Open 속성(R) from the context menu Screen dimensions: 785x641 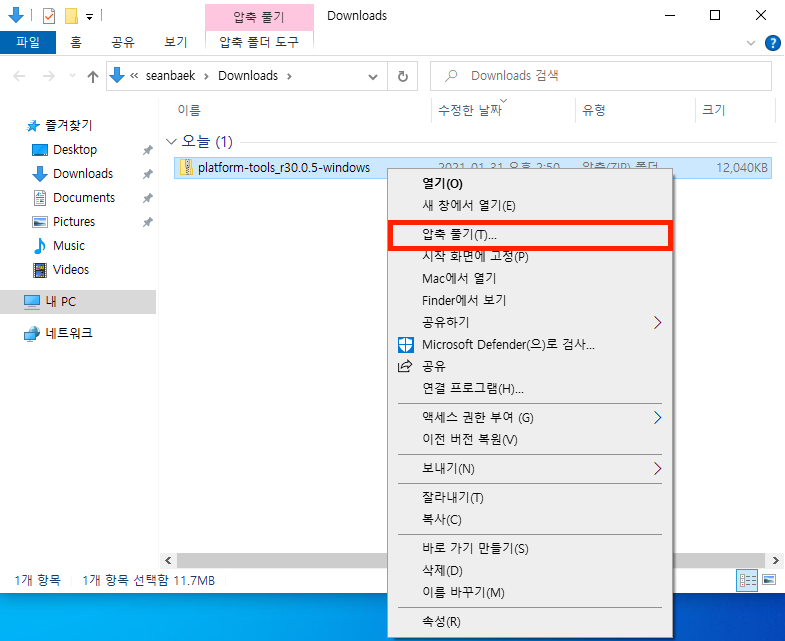point(530,622)
